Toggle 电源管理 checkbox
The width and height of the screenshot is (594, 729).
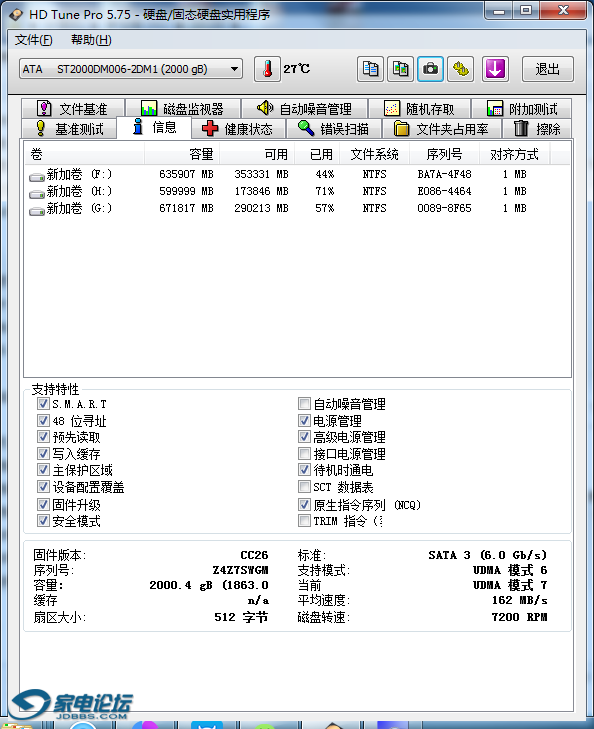point(304,421)
